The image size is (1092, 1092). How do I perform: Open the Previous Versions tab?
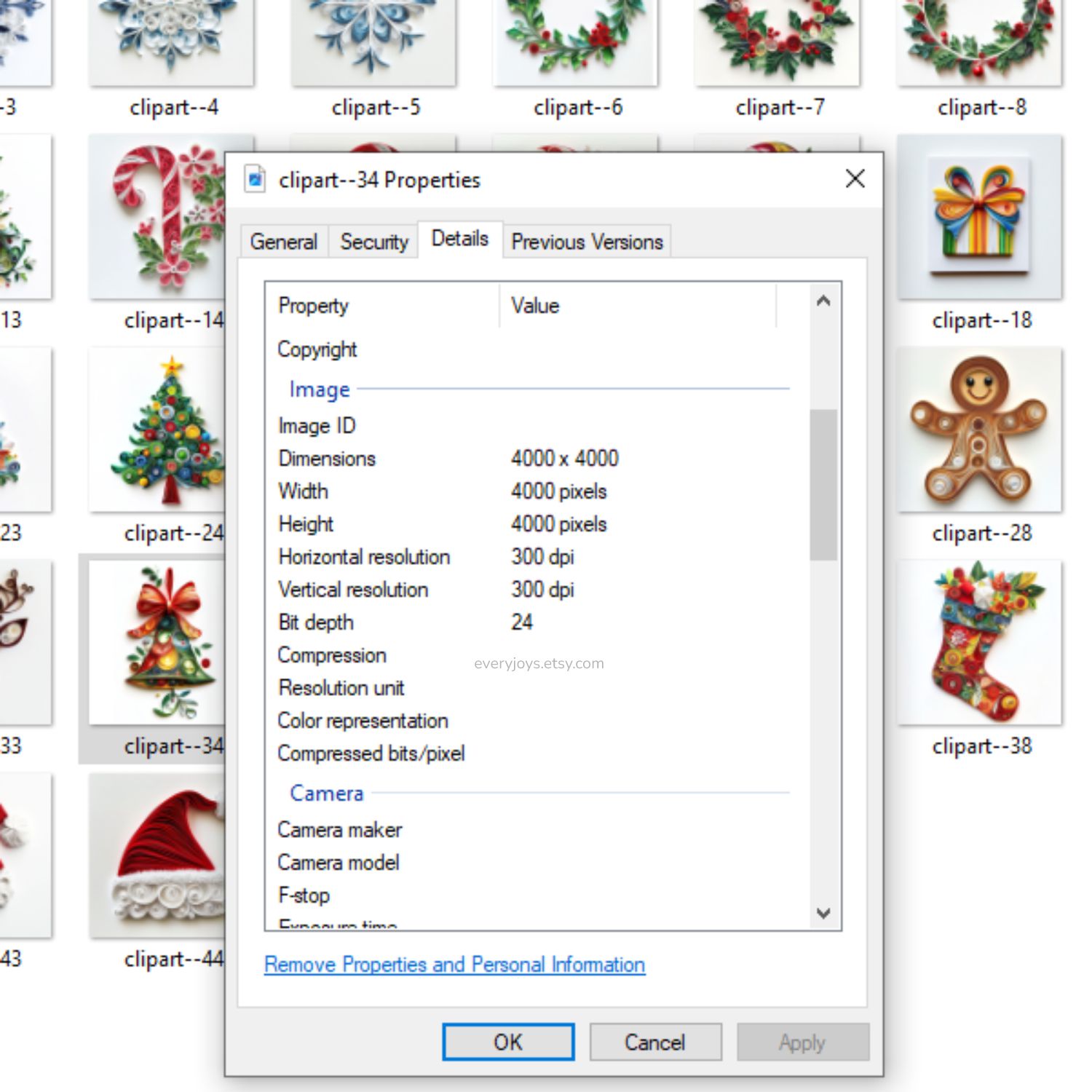pos(587,241)
